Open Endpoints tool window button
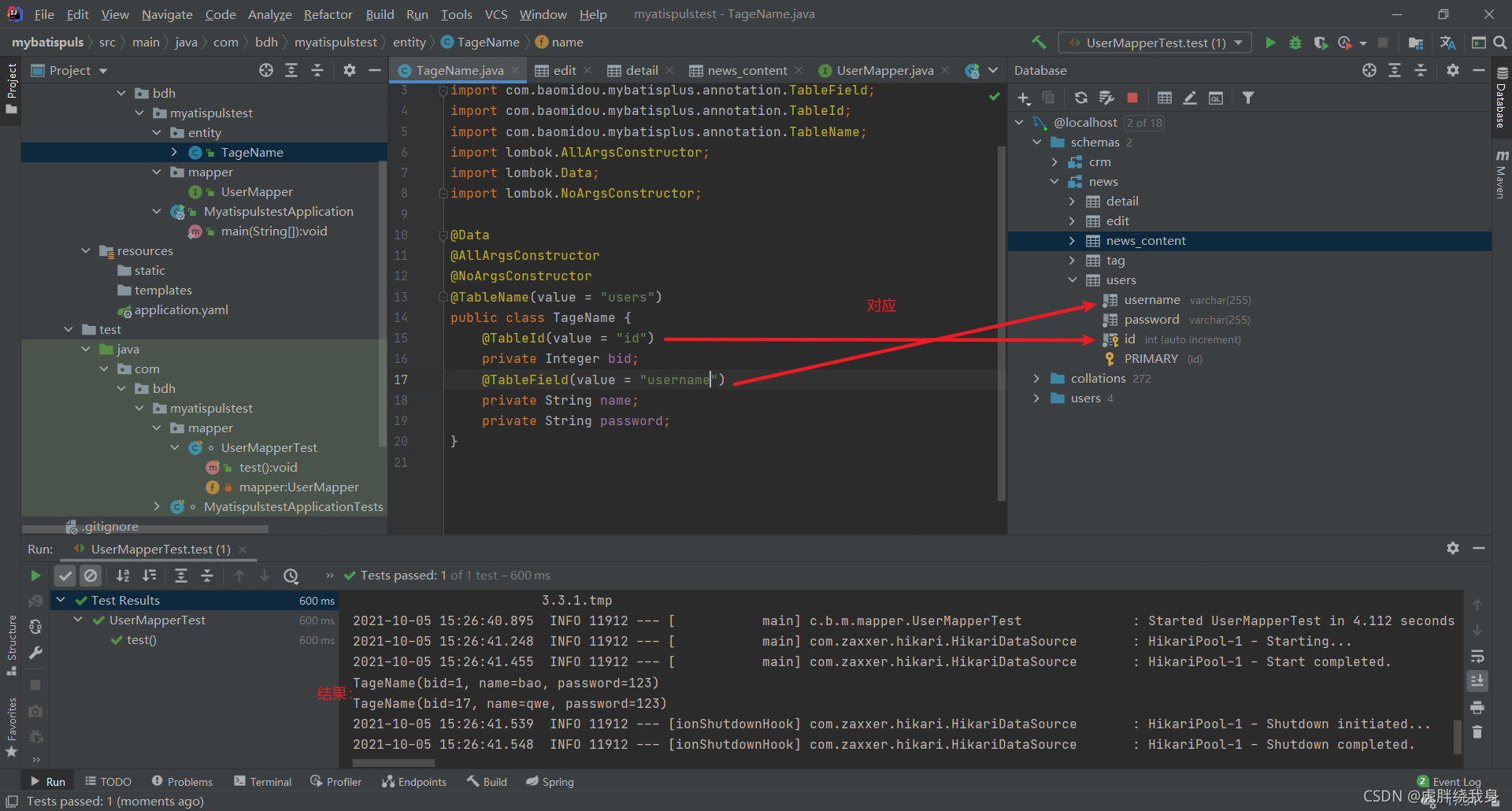The width and height of the screenshot is (1512, 811). tap(414, 781)
